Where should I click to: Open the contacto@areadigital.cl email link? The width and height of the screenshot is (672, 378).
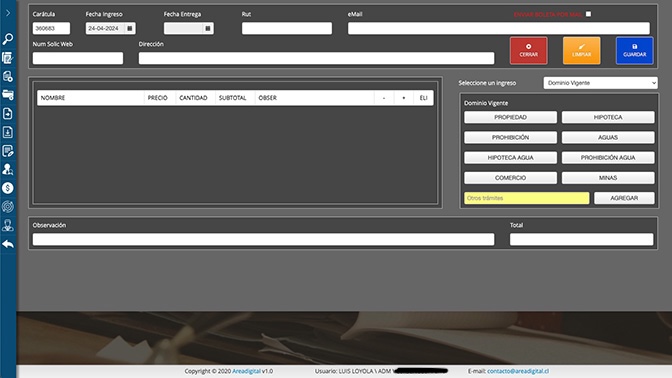(518, 371)
